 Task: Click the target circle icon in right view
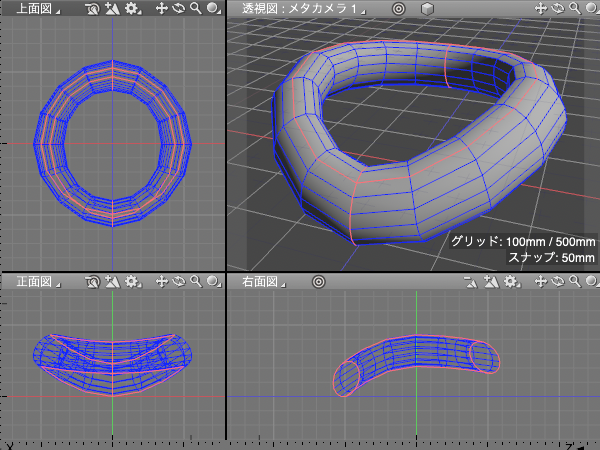318,283
